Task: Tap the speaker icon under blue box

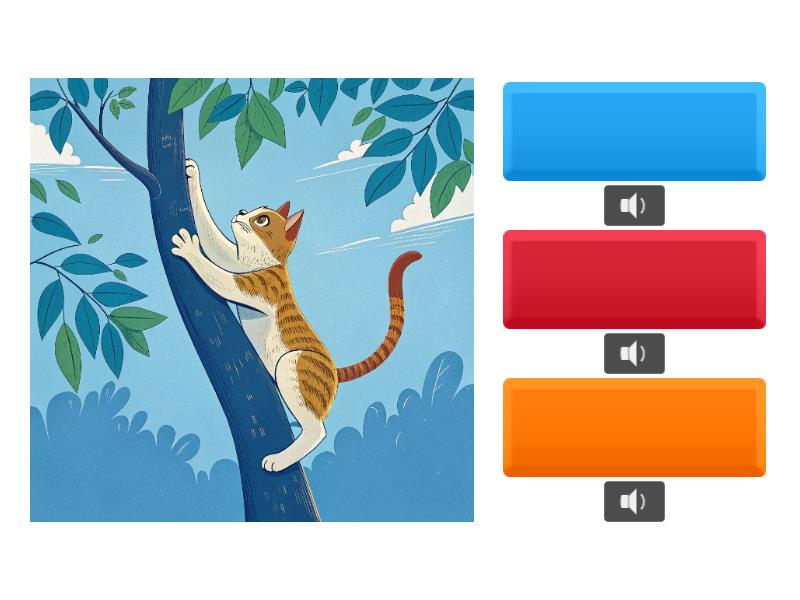Action: [x=633, y=206]
